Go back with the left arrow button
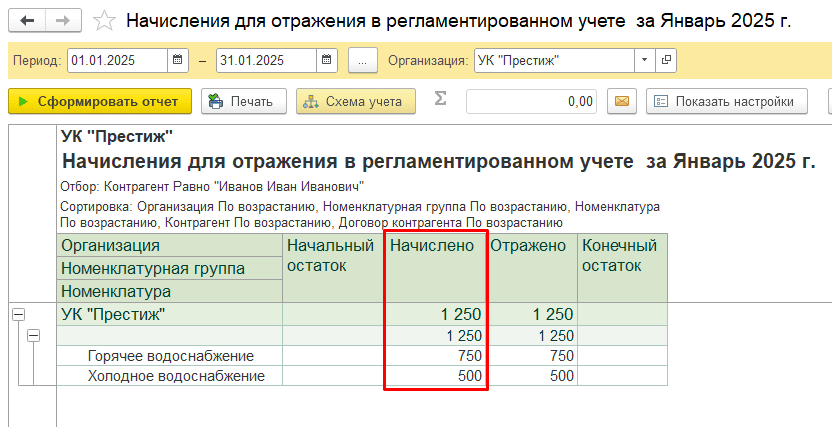832x427 pixels. (27, 21)
